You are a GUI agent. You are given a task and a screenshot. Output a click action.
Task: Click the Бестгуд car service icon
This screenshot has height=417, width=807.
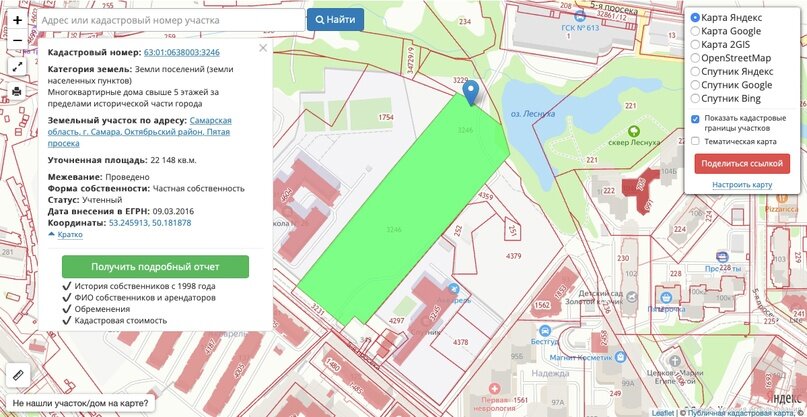tap(547, 331)
